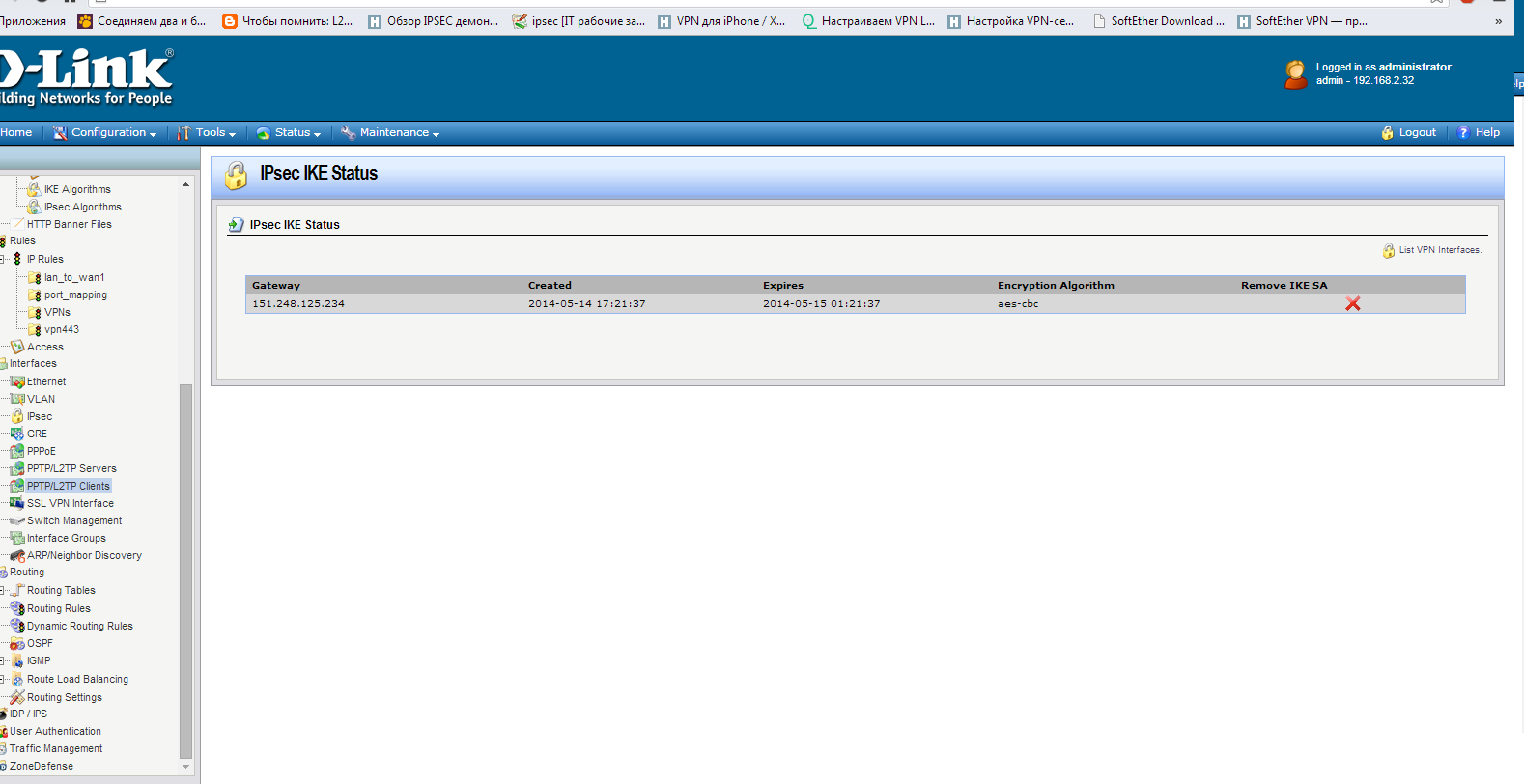Click the Routing Rules icon

pos(17,608)
